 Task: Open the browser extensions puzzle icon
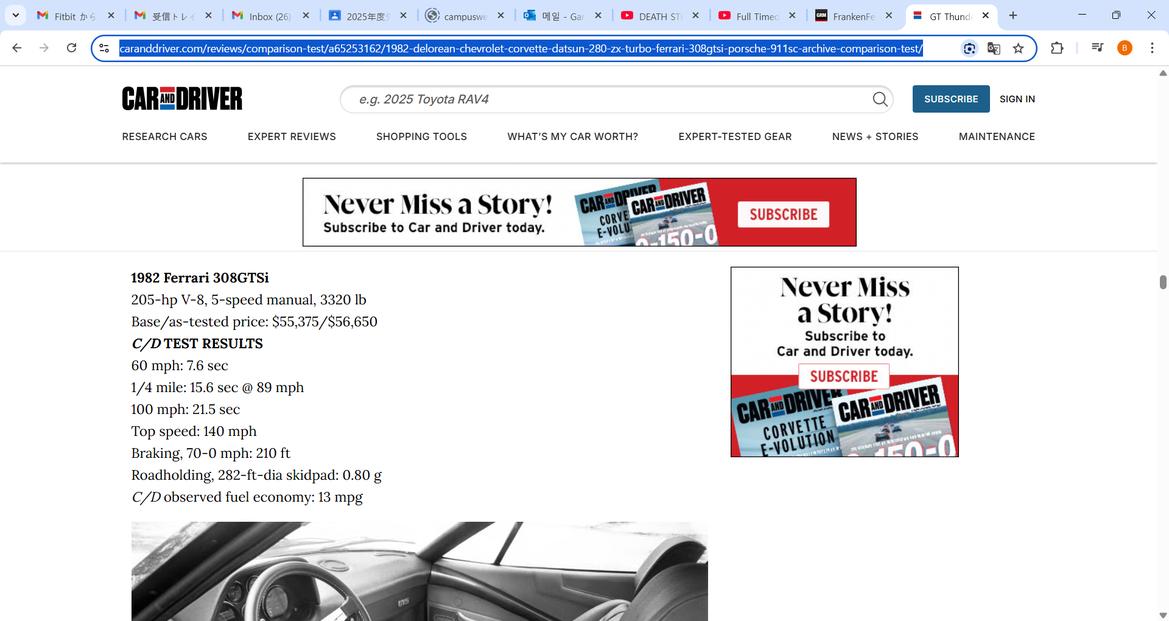(x=1057, y=48)
